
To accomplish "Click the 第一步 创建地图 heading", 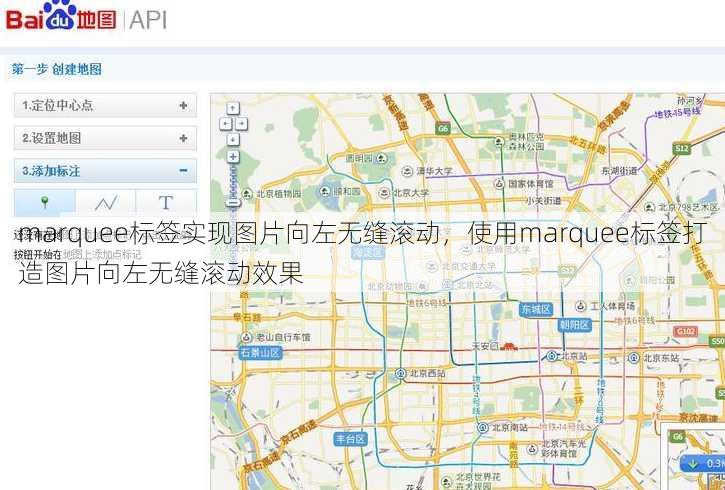I will (57, 69).
